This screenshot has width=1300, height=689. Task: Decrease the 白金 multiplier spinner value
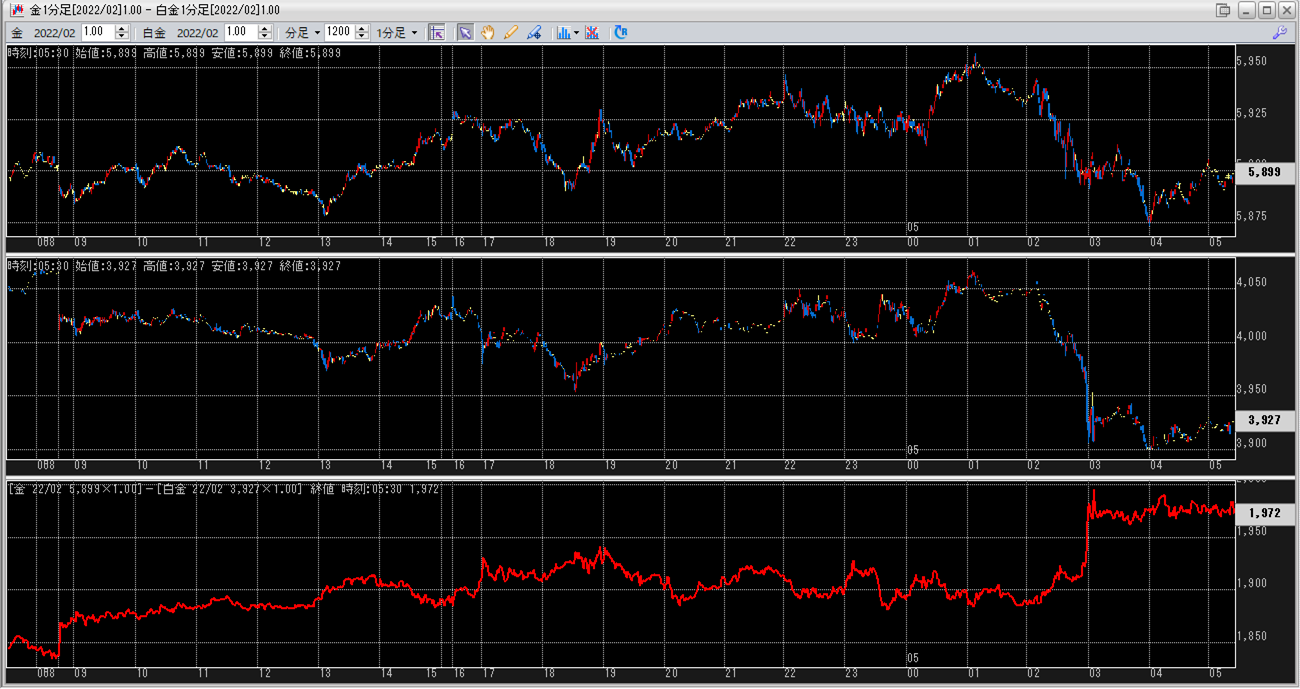pos(266,37)
